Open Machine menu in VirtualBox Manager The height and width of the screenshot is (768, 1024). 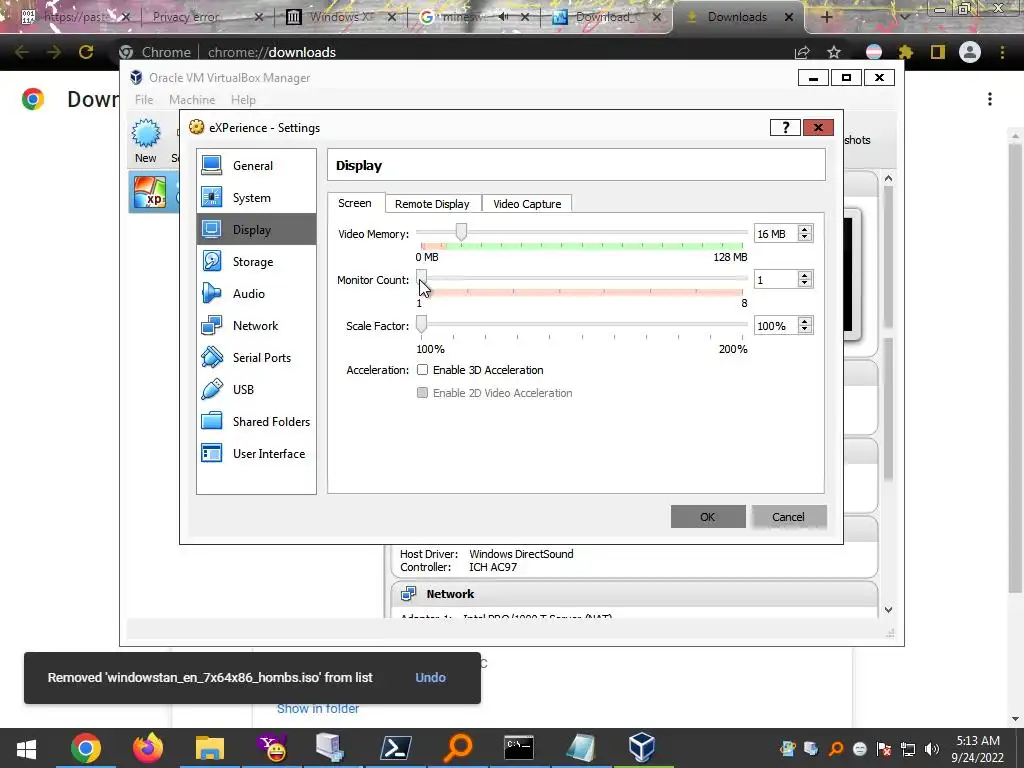pos(192,100)
